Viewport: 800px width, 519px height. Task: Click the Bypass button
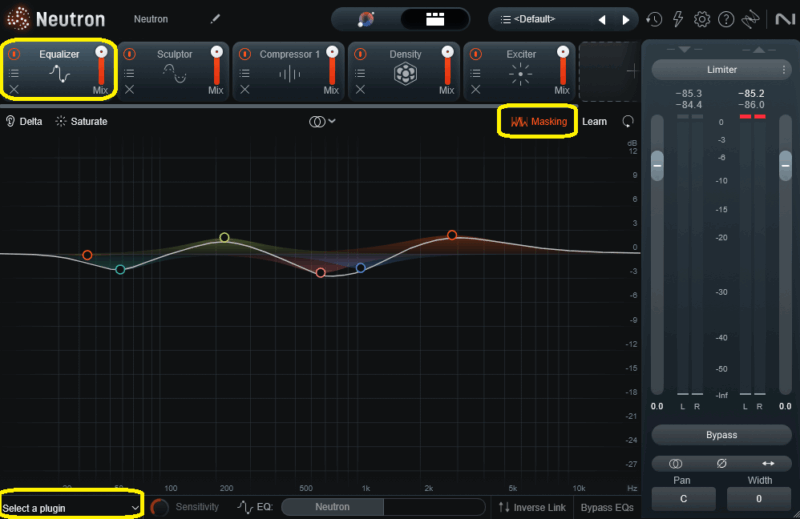(721, 435)
